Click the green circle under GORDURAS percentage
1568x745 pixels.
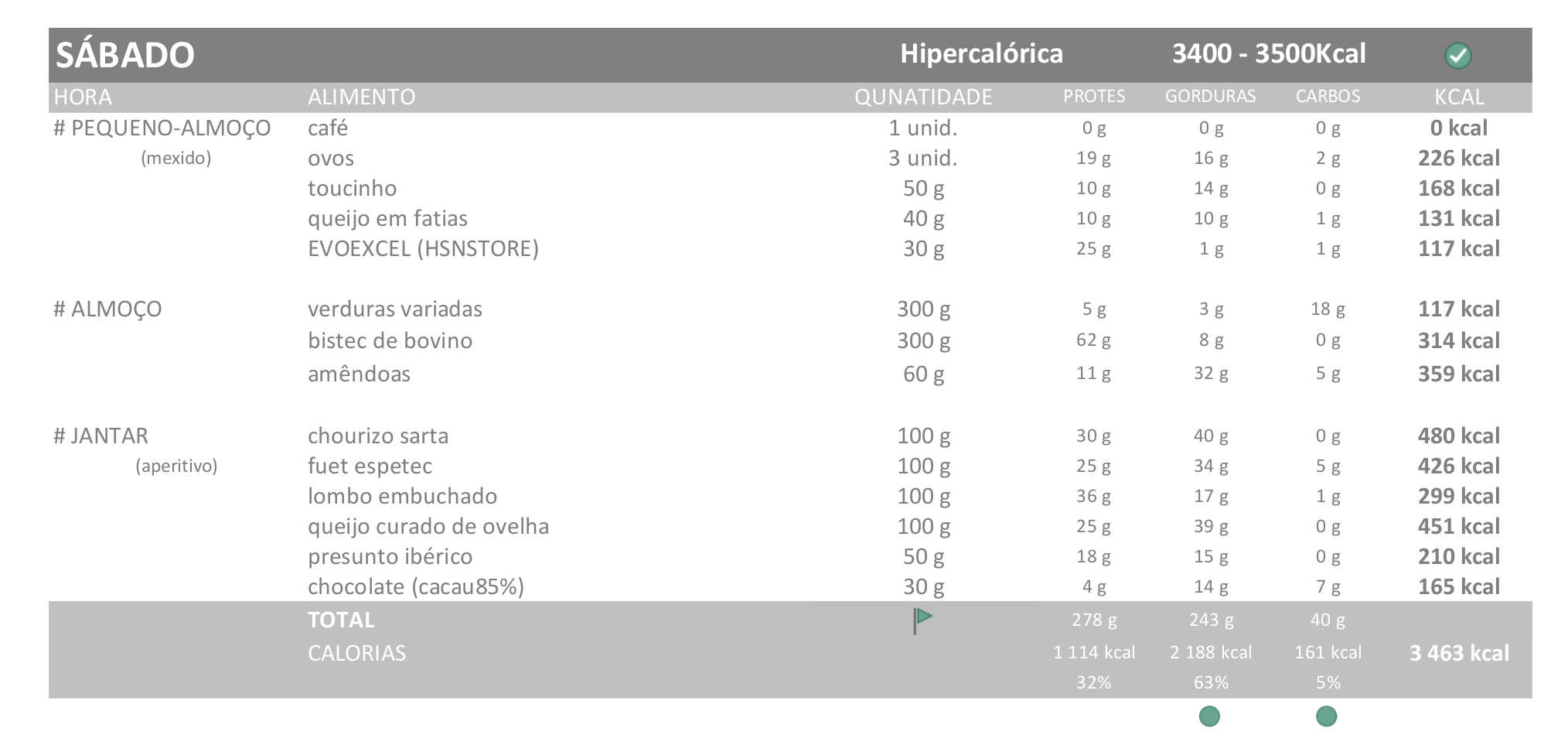[x=1209, y=716]
